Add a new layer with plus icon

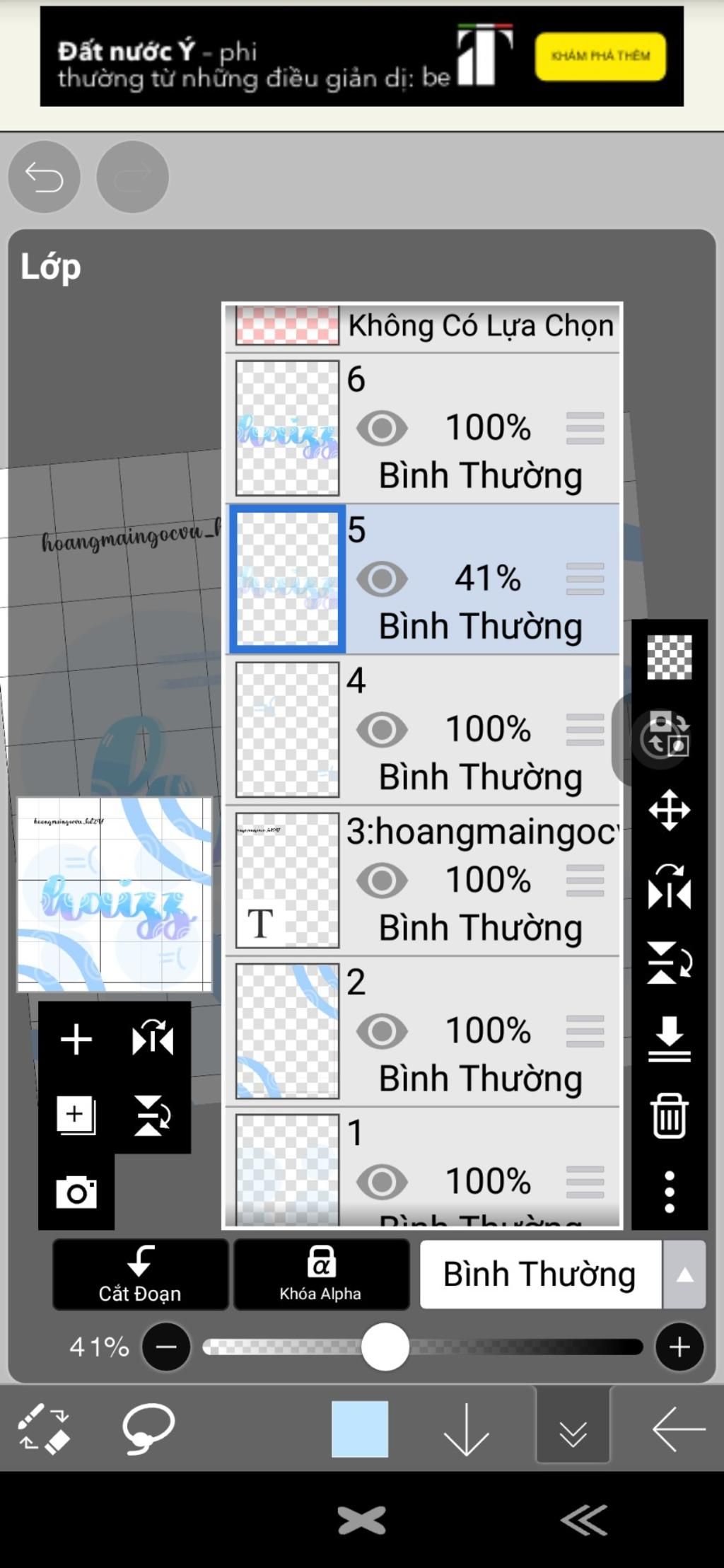(x=76, y=1039)
